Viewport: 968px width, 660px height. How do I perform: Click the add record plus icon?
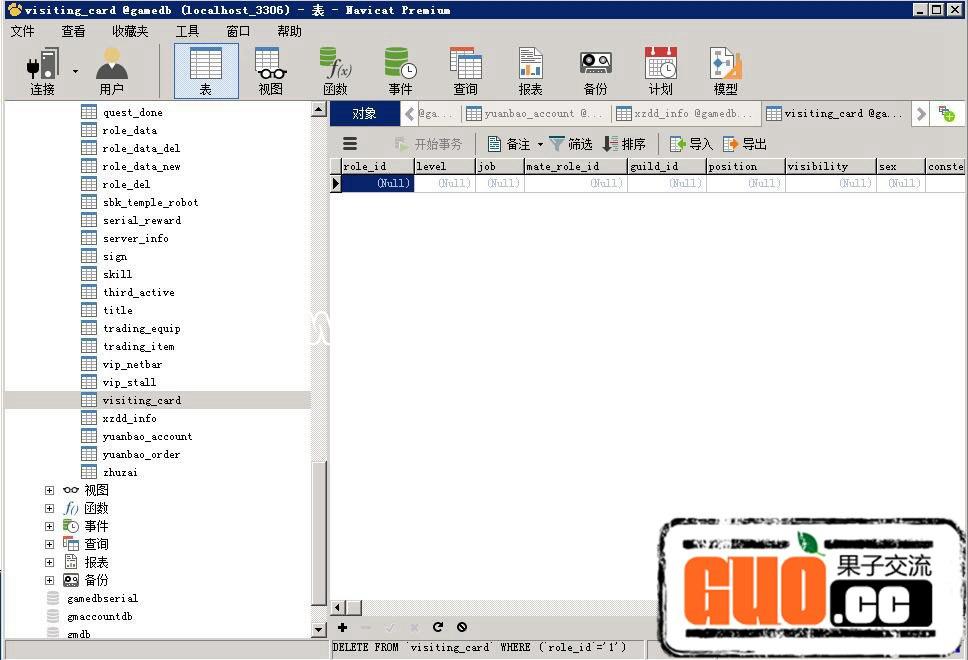pos(342,627)
